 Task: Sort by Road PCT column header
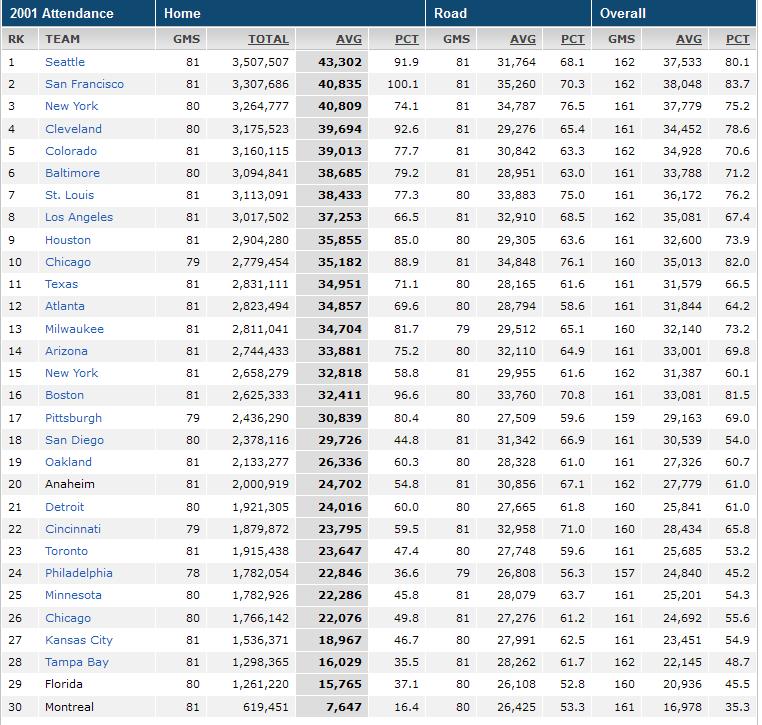tap(572, 39)
